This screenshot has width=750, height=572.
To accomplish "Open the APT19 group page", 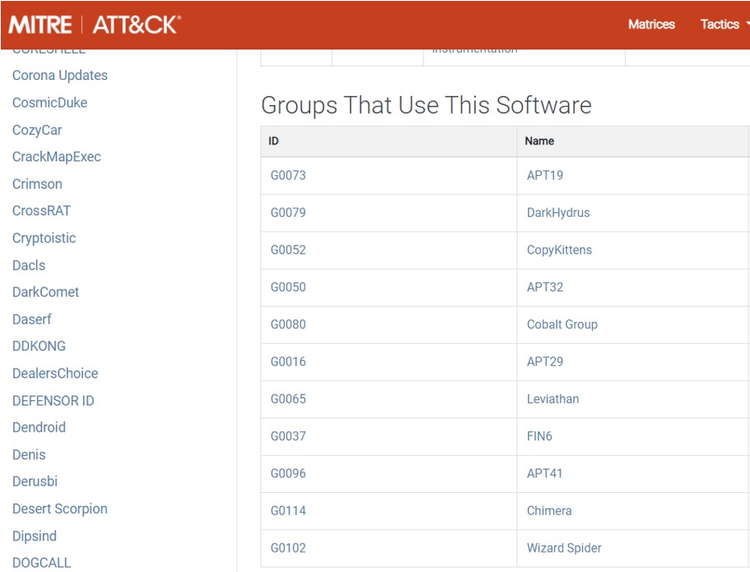I will click(x=545, y=176).
